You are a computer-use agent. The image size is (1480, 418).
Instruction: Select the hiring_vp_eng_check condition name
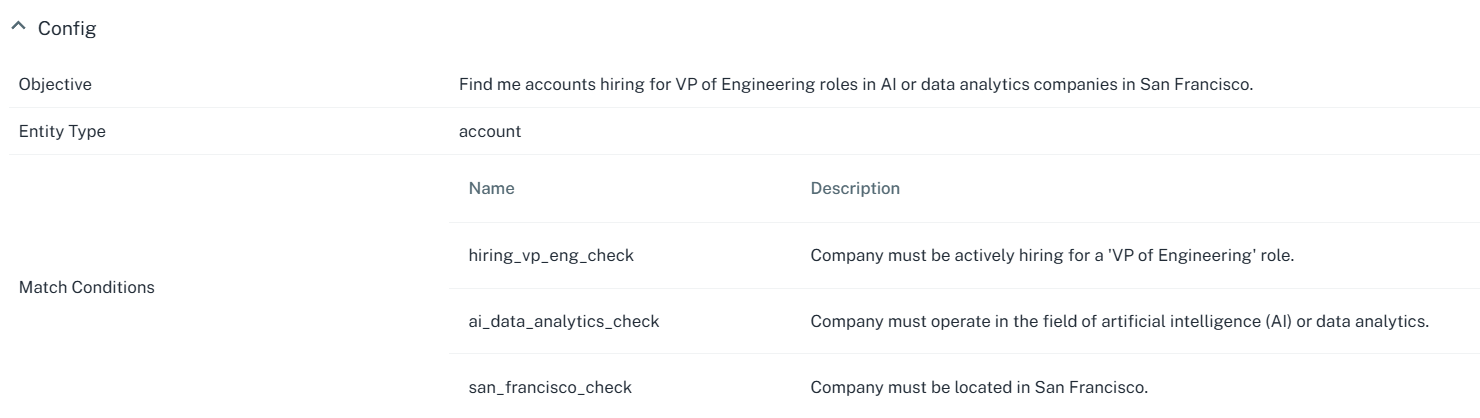[x=551, y=256]
